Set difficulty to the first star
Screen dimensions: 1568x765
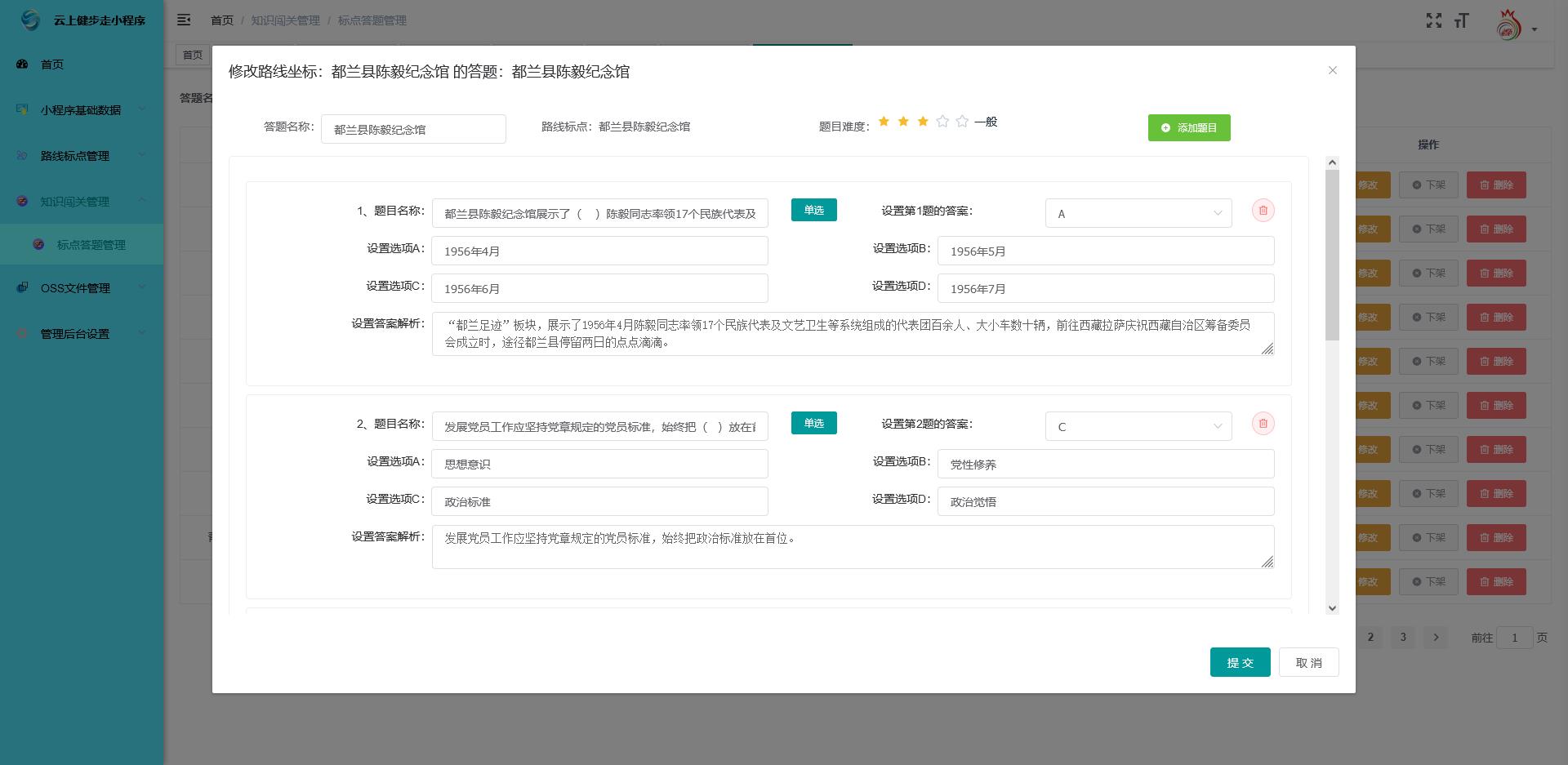tap(884, 122)
